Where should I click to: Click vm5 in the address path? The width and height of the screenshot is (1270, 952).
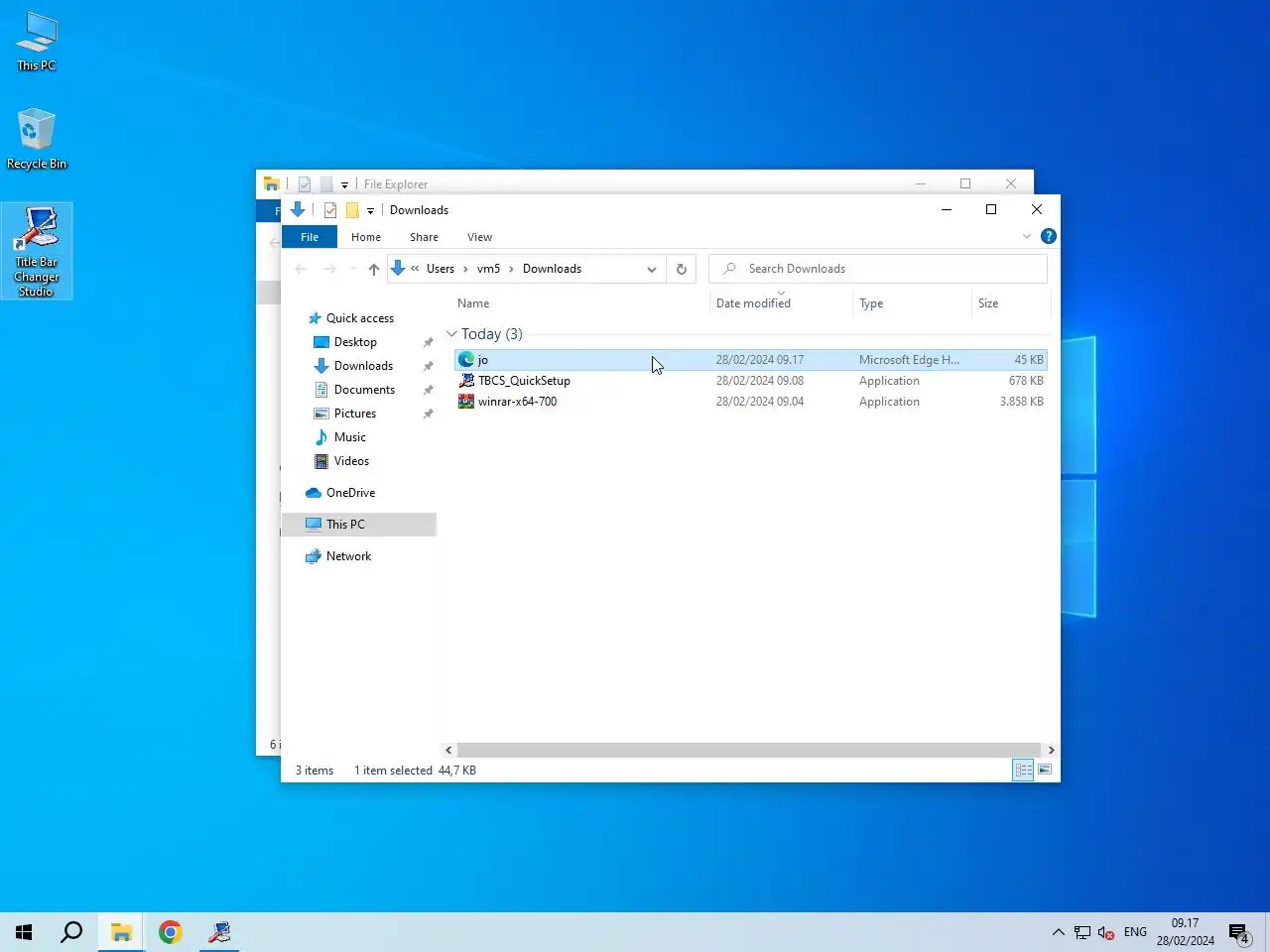click(x=488, y=269)
